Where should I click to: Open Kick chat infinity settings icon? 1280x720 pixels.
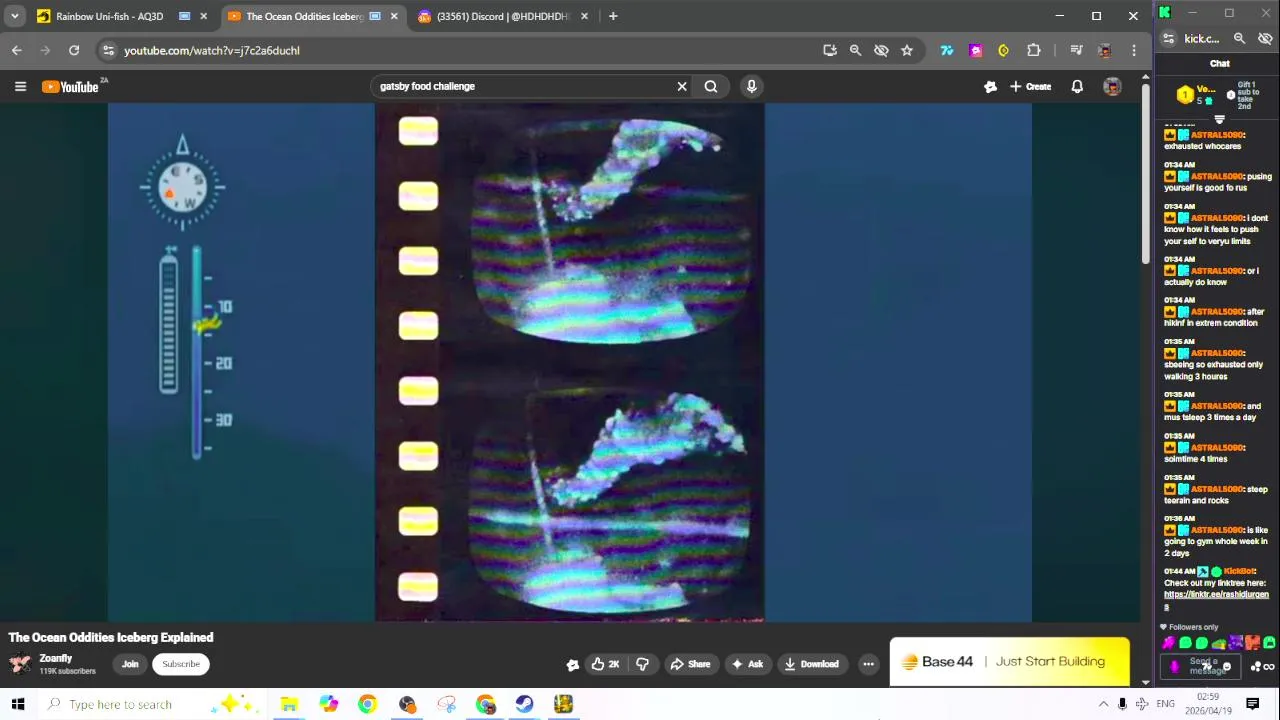tap(1269, 667)
